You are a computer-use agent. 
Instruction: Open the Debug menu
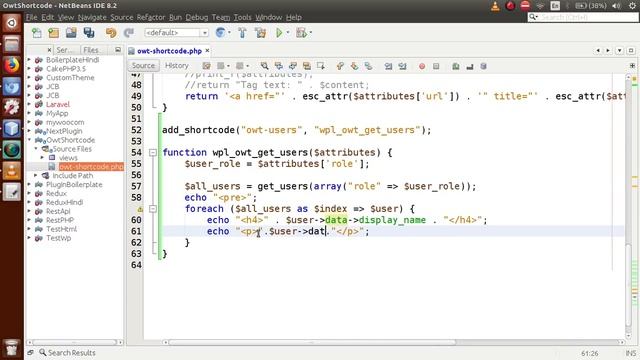(197, 17)
